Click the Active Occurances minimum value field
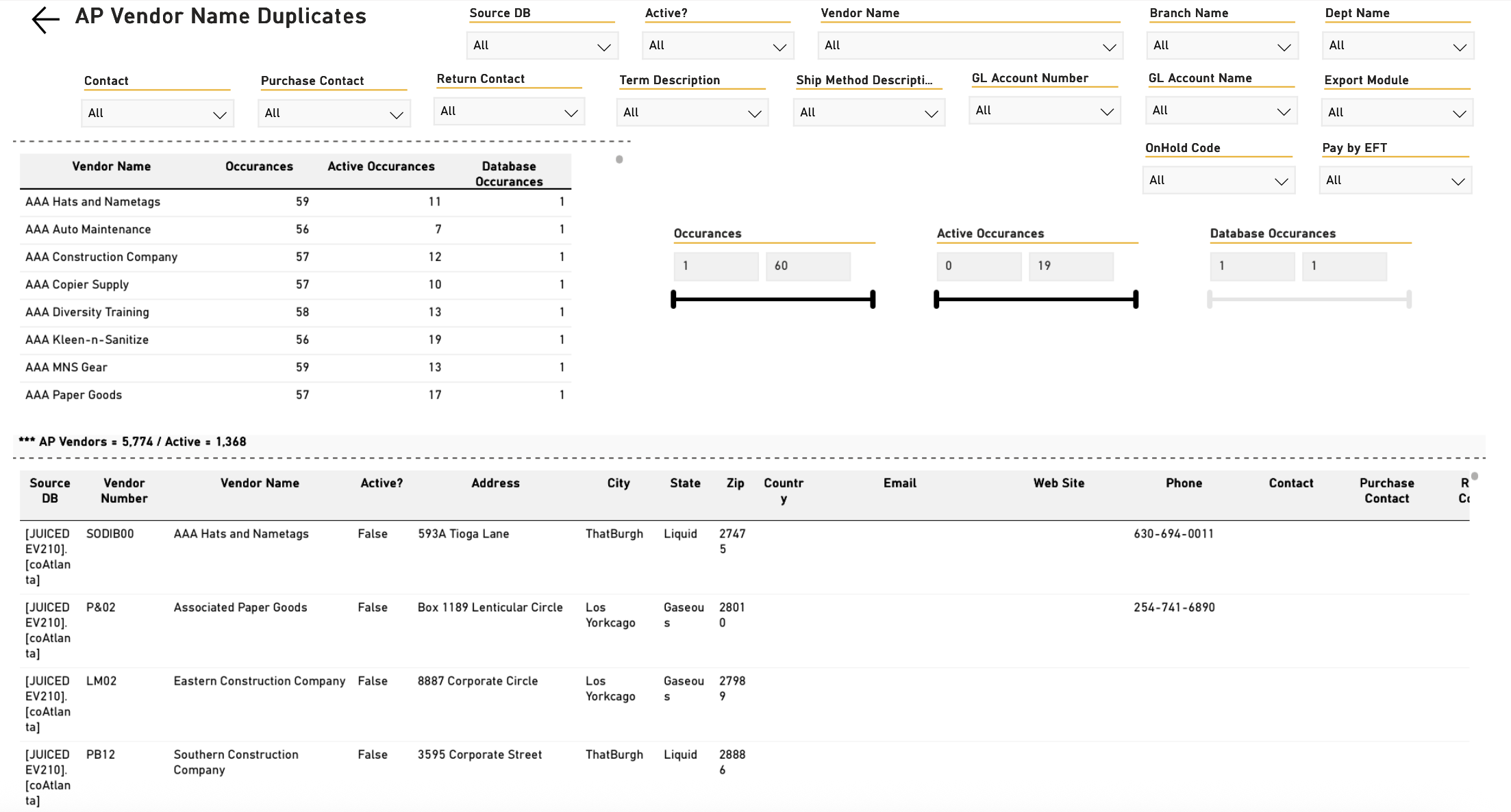1511x812 pixels. [979, 266]
